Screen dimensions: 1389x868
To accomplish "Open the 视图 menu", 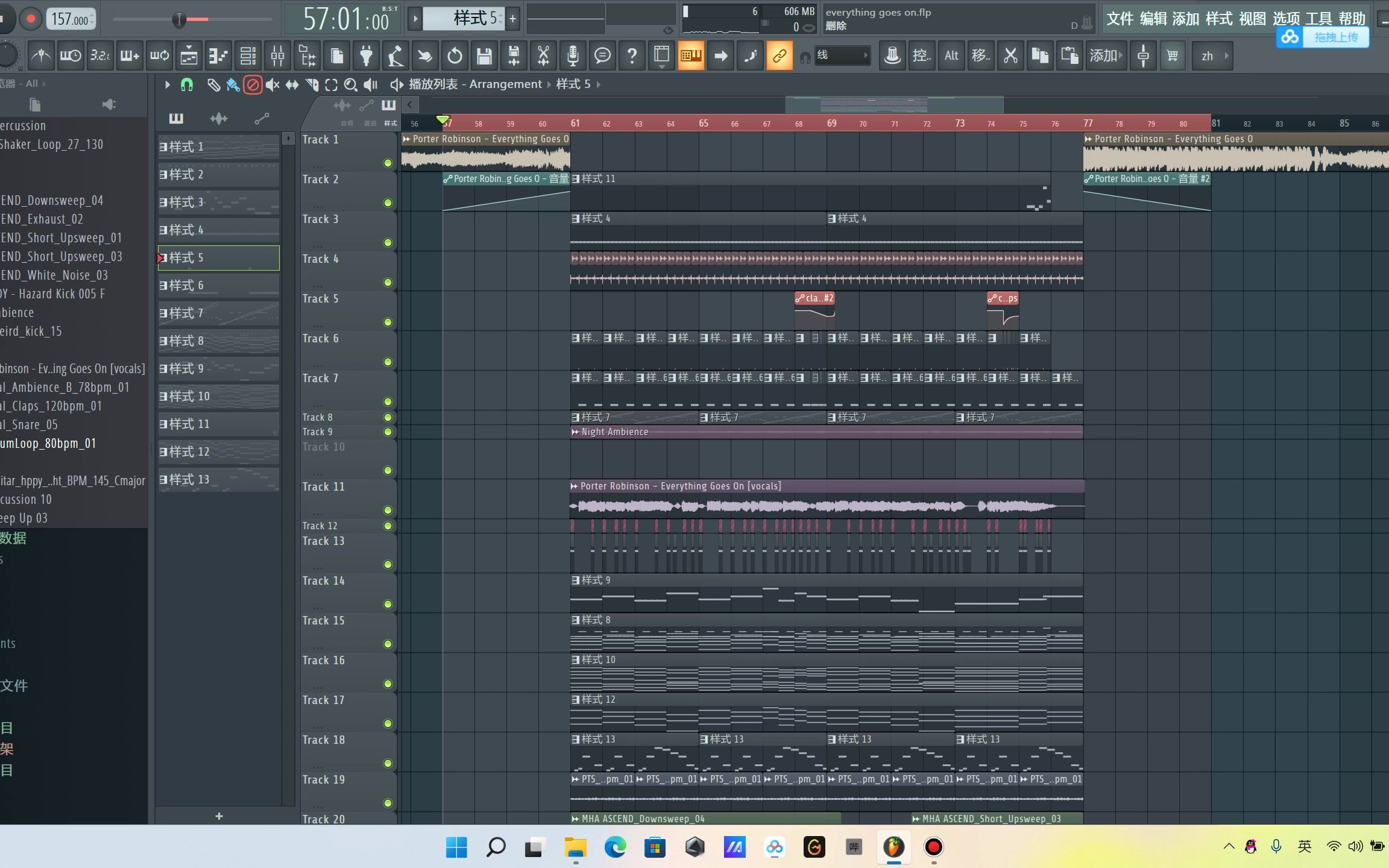I will [1252, 19].
